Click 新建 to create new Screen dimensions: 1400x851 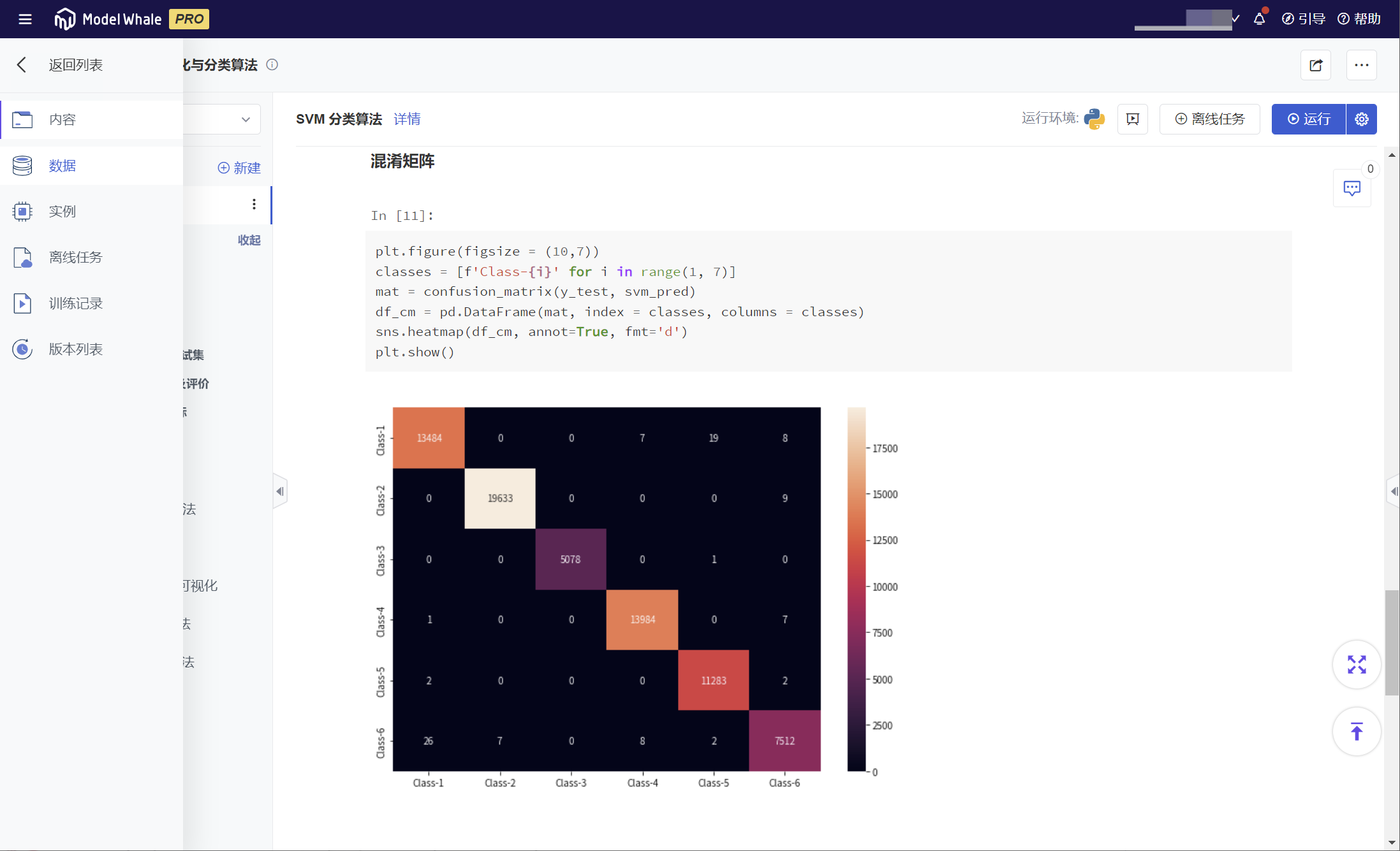pyautogui.click(x=239, y=168)
